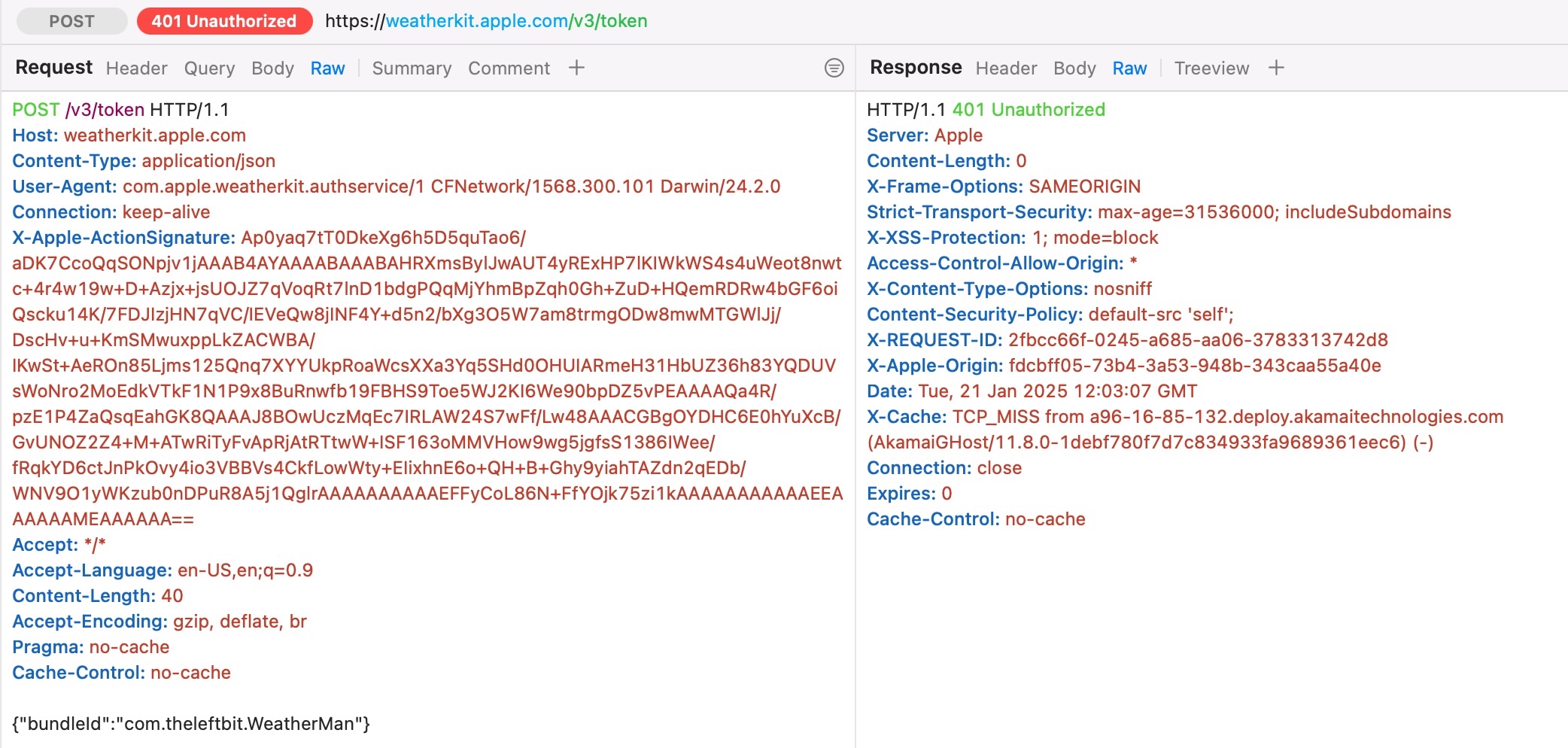Click the X-Apple-ActionSignature header name
Image resolution: width=1568 pixels, height=748 pixels.
coord(124,238)
